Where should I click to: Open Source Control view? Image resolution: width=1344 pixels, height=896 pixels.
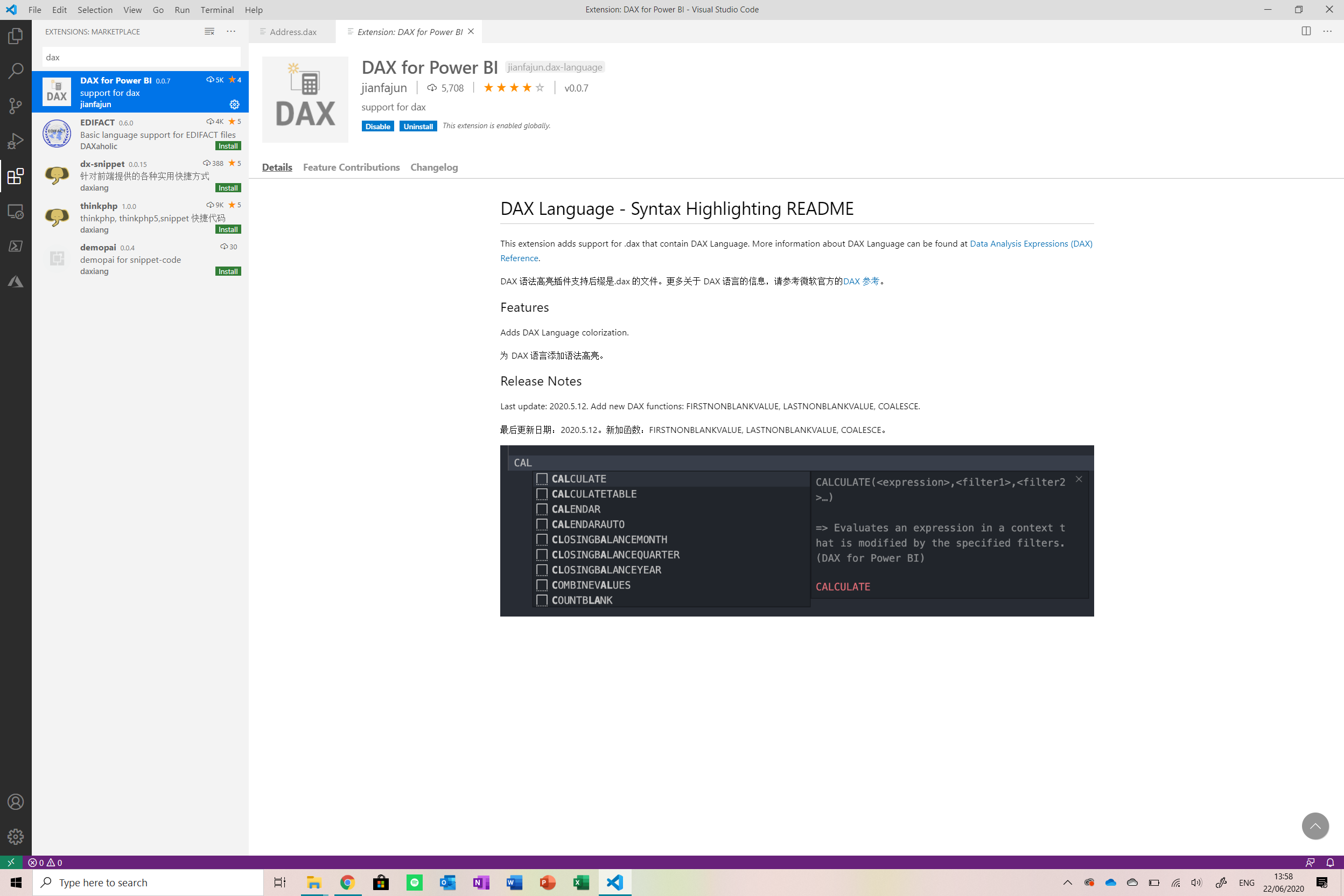16,106
